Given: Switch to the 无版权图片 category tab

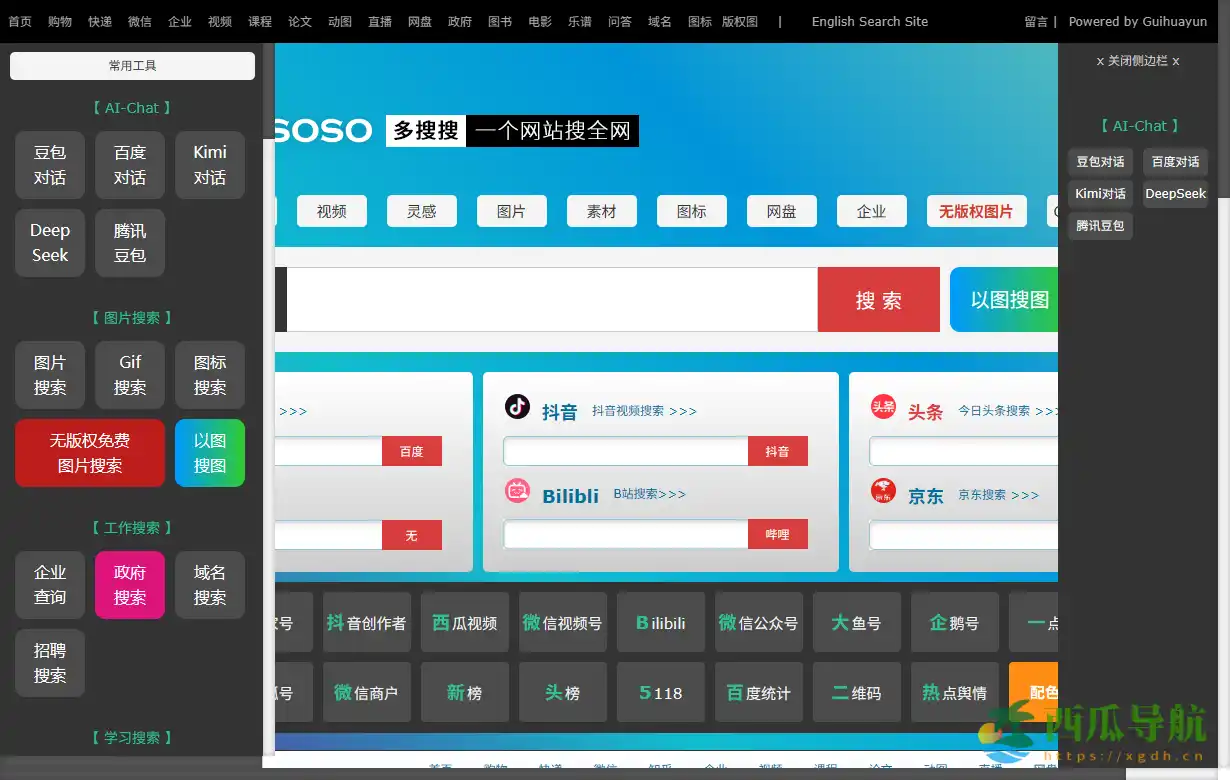Looking at the screenshot, I should [x=976, y=211].
